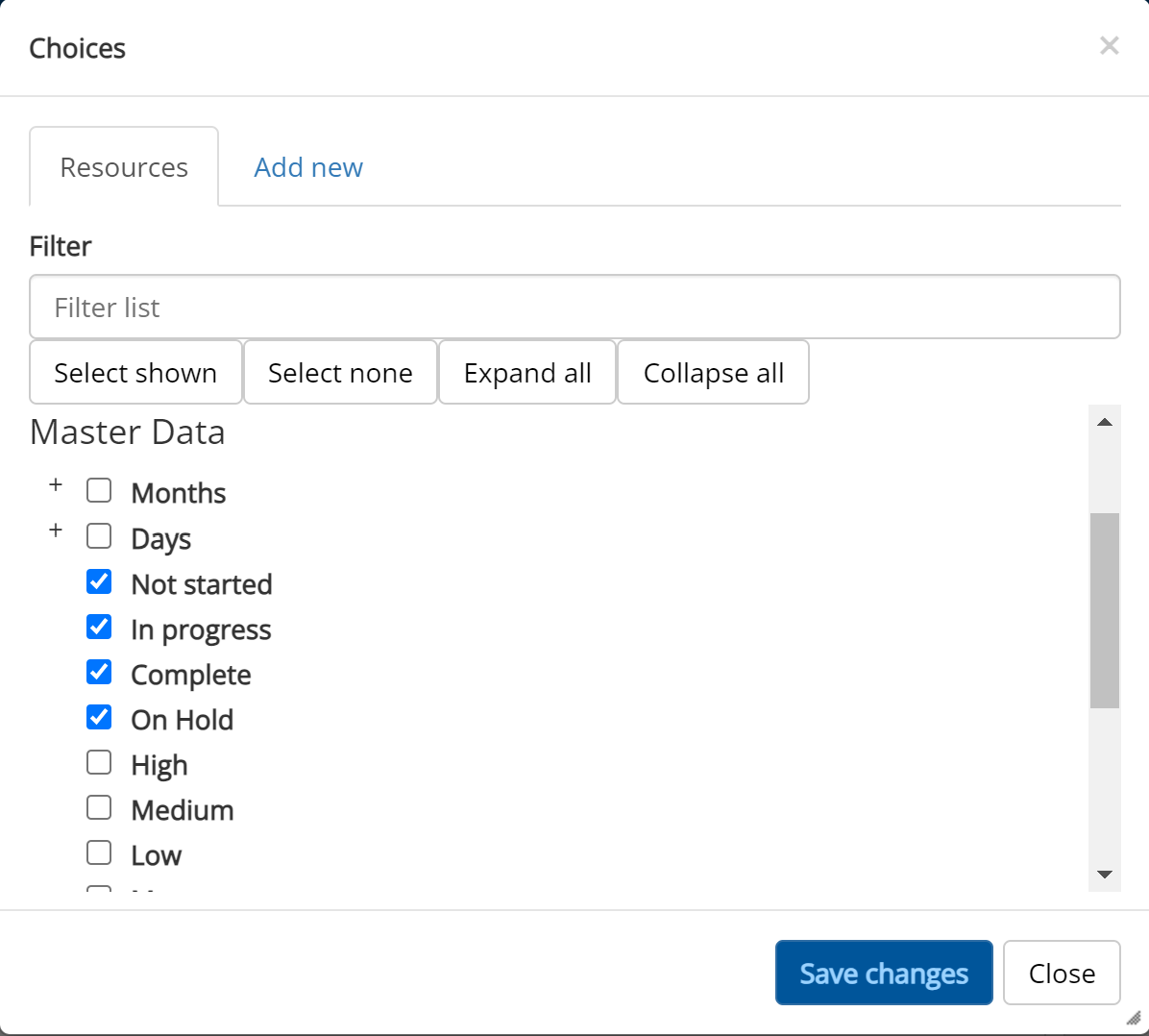Untick the Complete checkbox
The image size is (1149, 1036).
pos(99,672)
